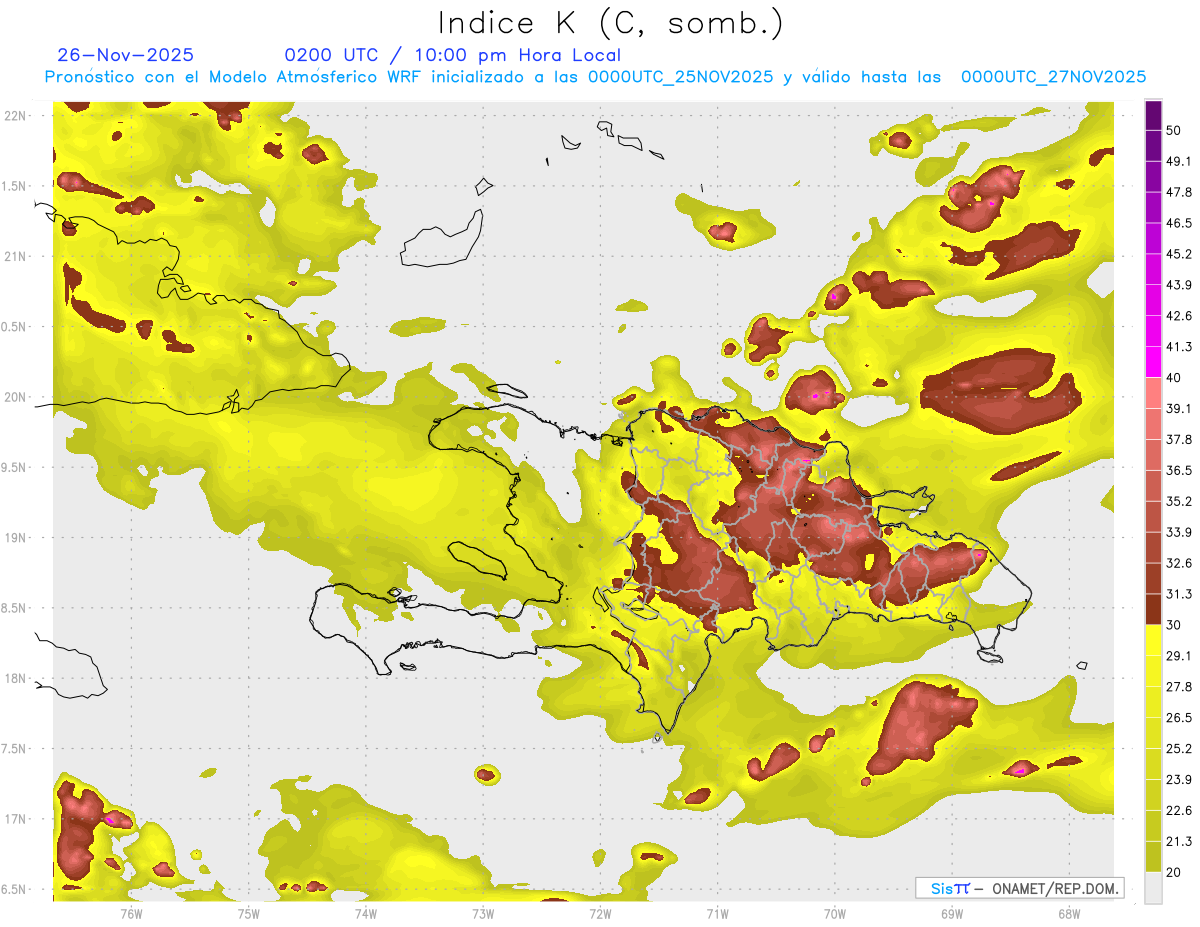Click the colorbar value 20

click(1175, 872)
